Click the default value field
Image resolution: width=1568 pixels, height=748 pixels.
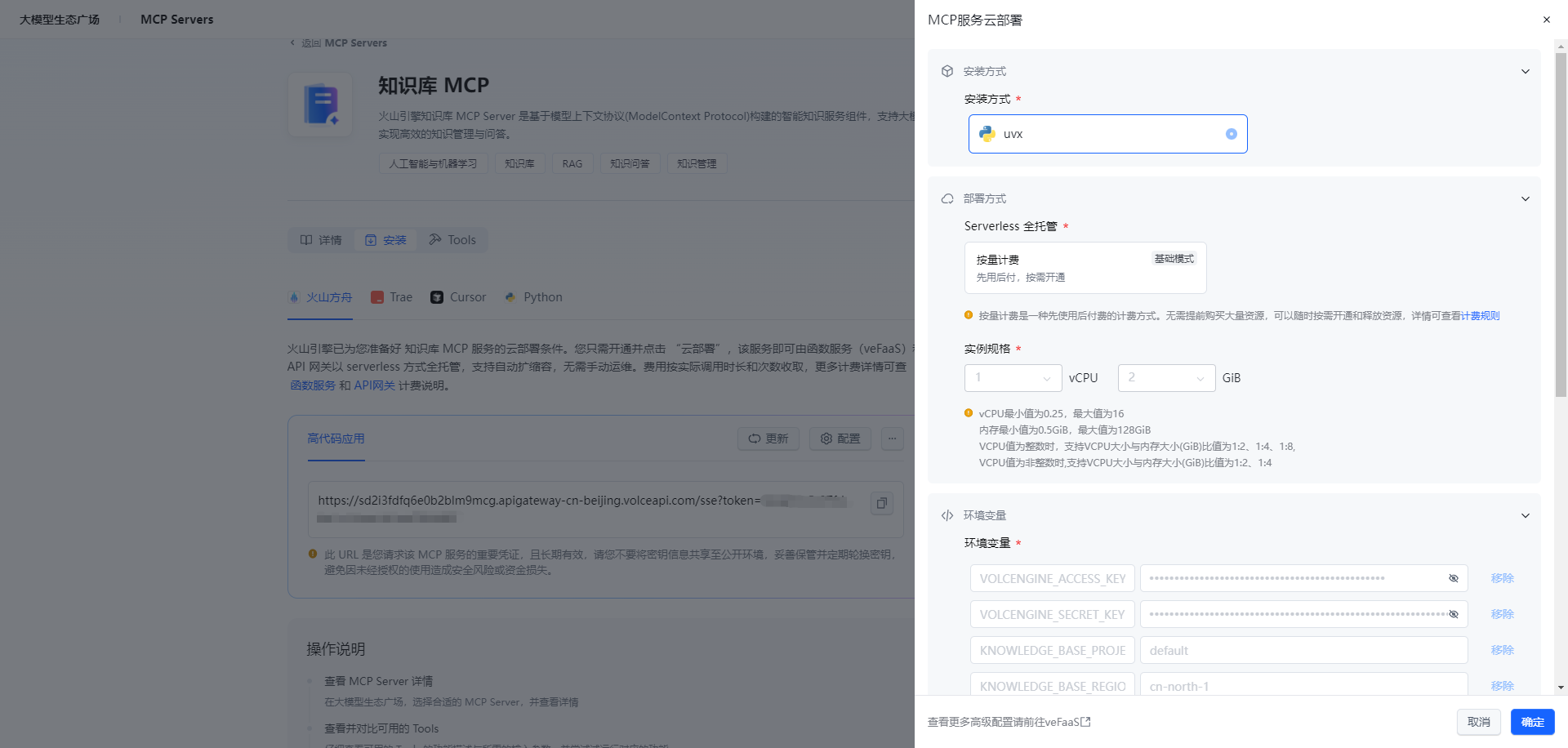click(x=1304, y=650)
